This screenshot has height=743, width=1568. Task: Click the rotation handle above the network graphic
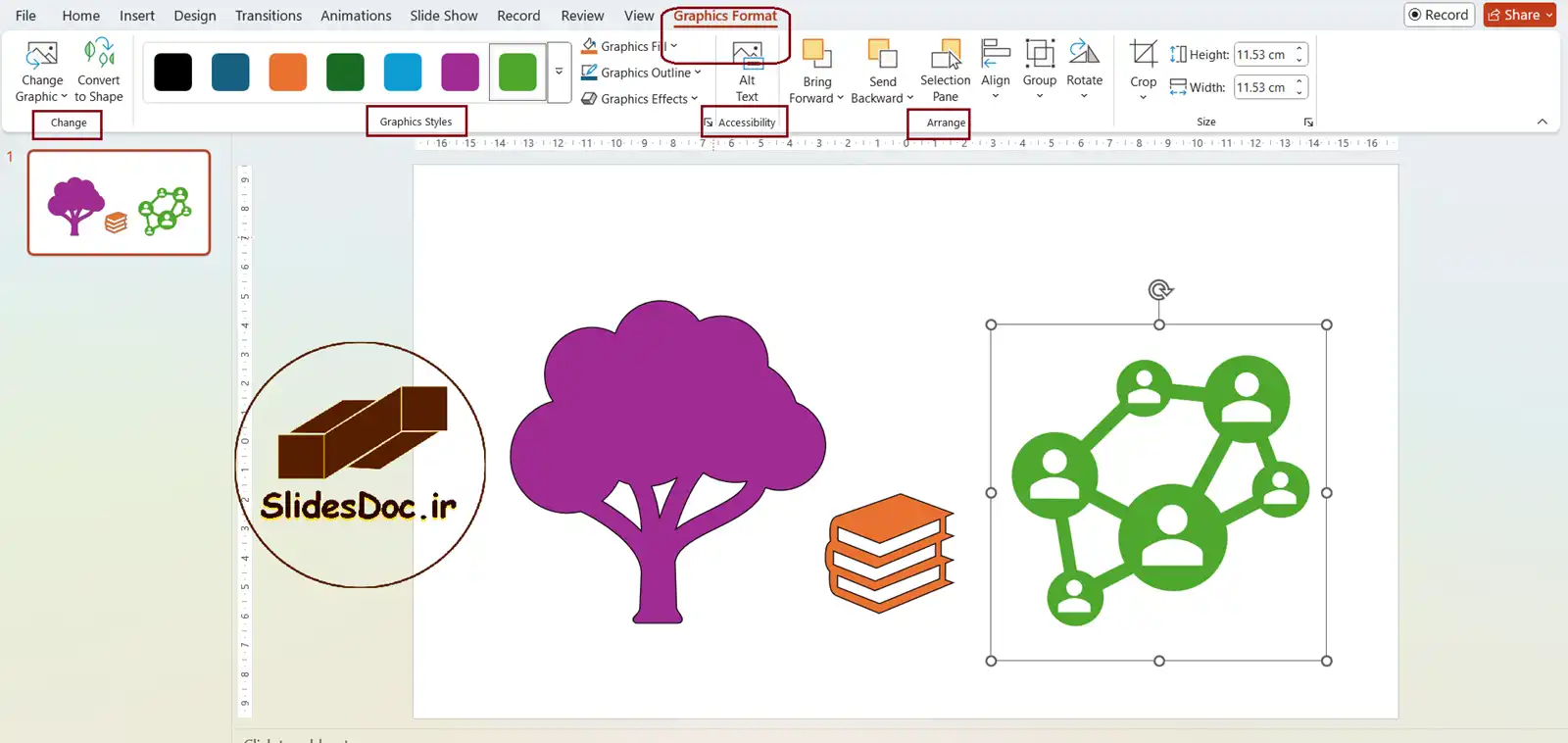[1159, 290]
